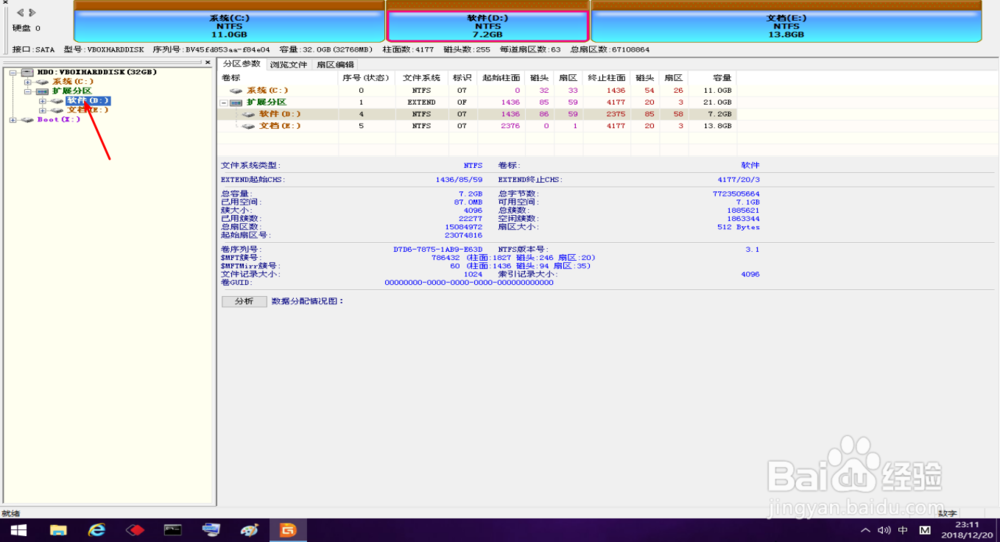
Task: Click the 21.0GB capacity cell
Action: coord(717,103)
